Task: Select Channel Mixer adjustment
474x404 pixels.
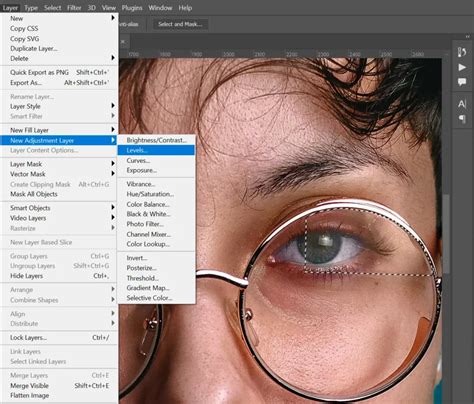Action: coord(156,234)
